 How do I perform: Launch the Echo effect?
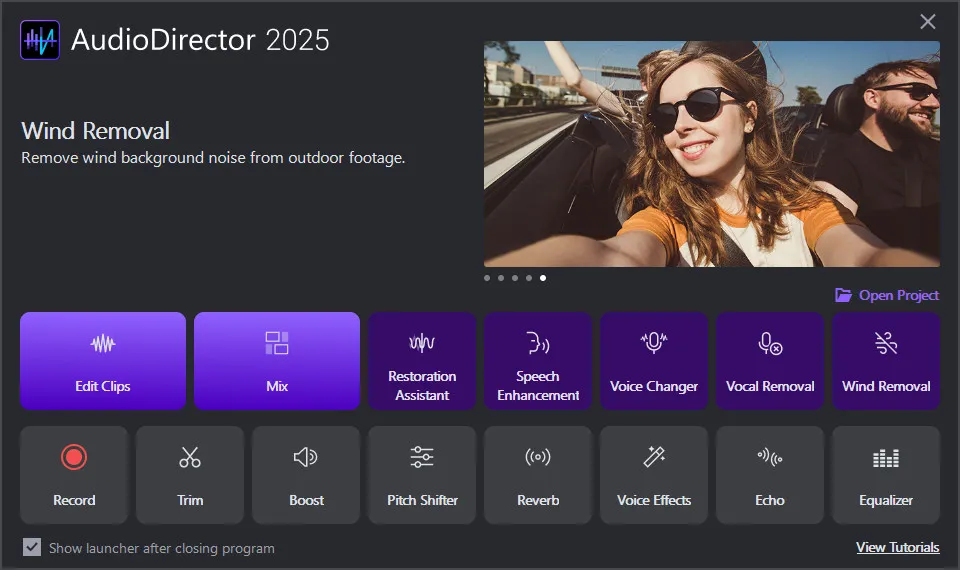(x=770, y=475)
